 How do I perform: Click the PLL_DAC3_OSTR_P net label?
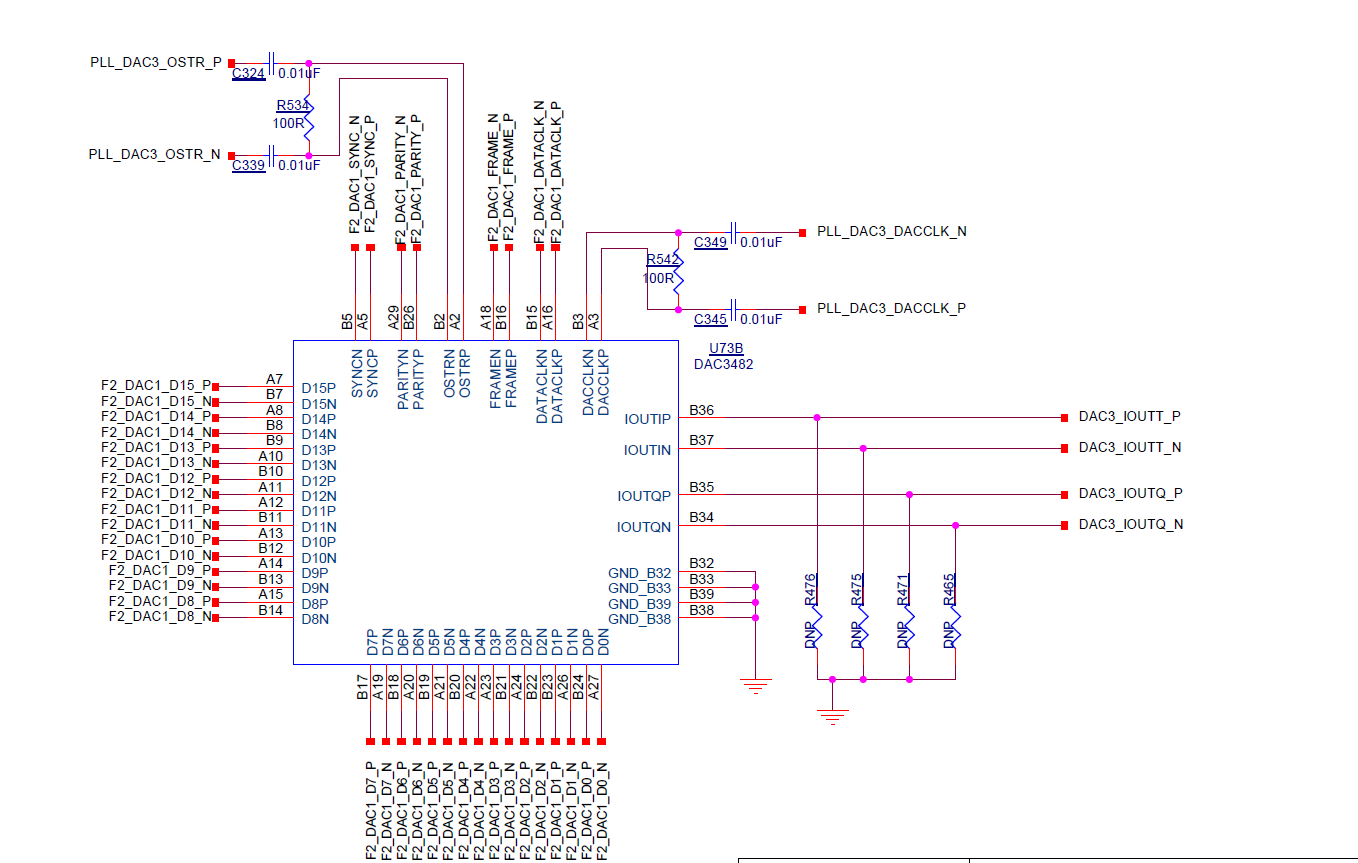(156, 63)
